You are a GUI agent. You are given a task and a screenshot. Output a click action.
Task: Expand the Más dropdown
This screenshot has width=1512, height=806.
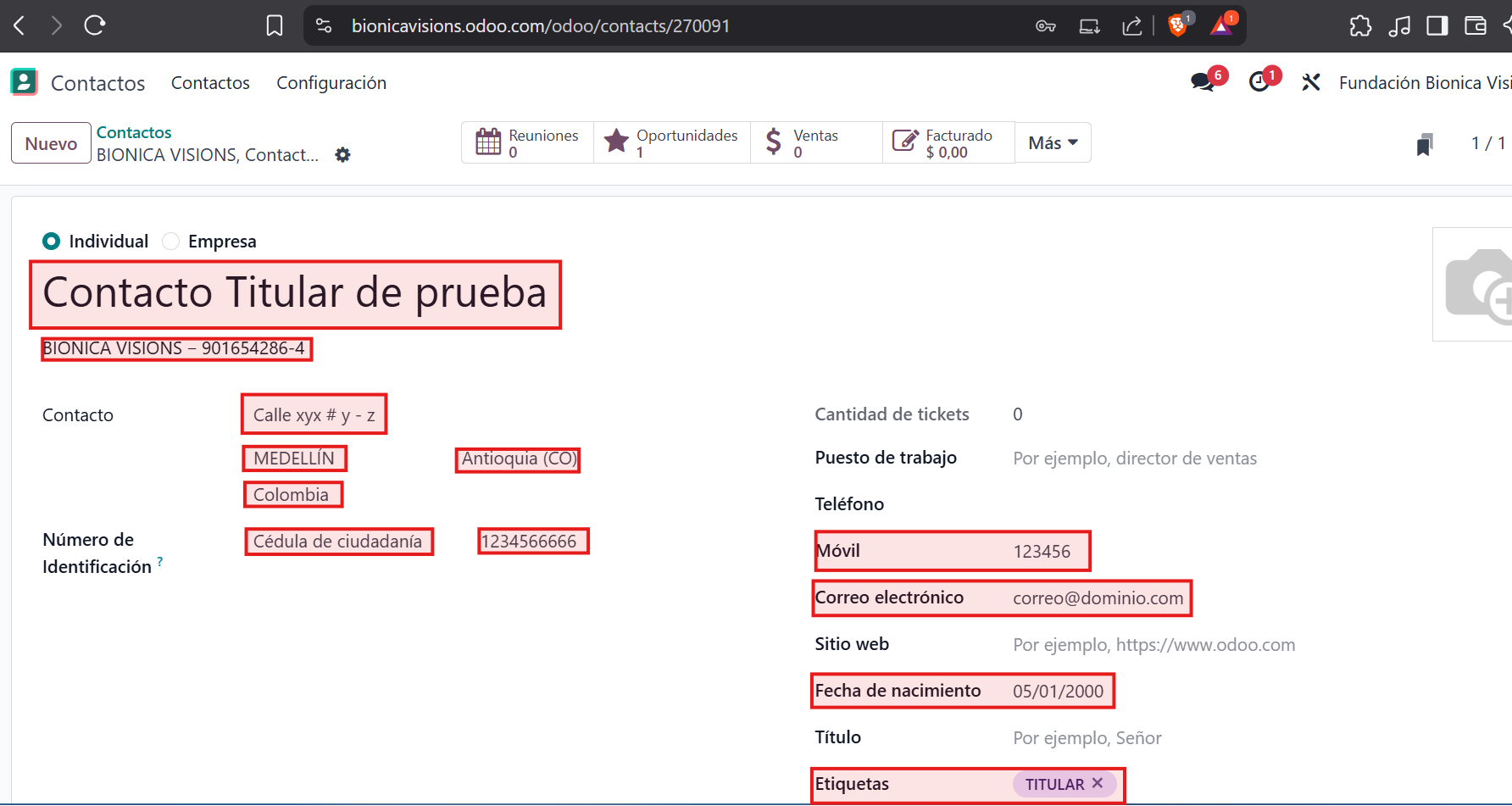click(1053, 142)
